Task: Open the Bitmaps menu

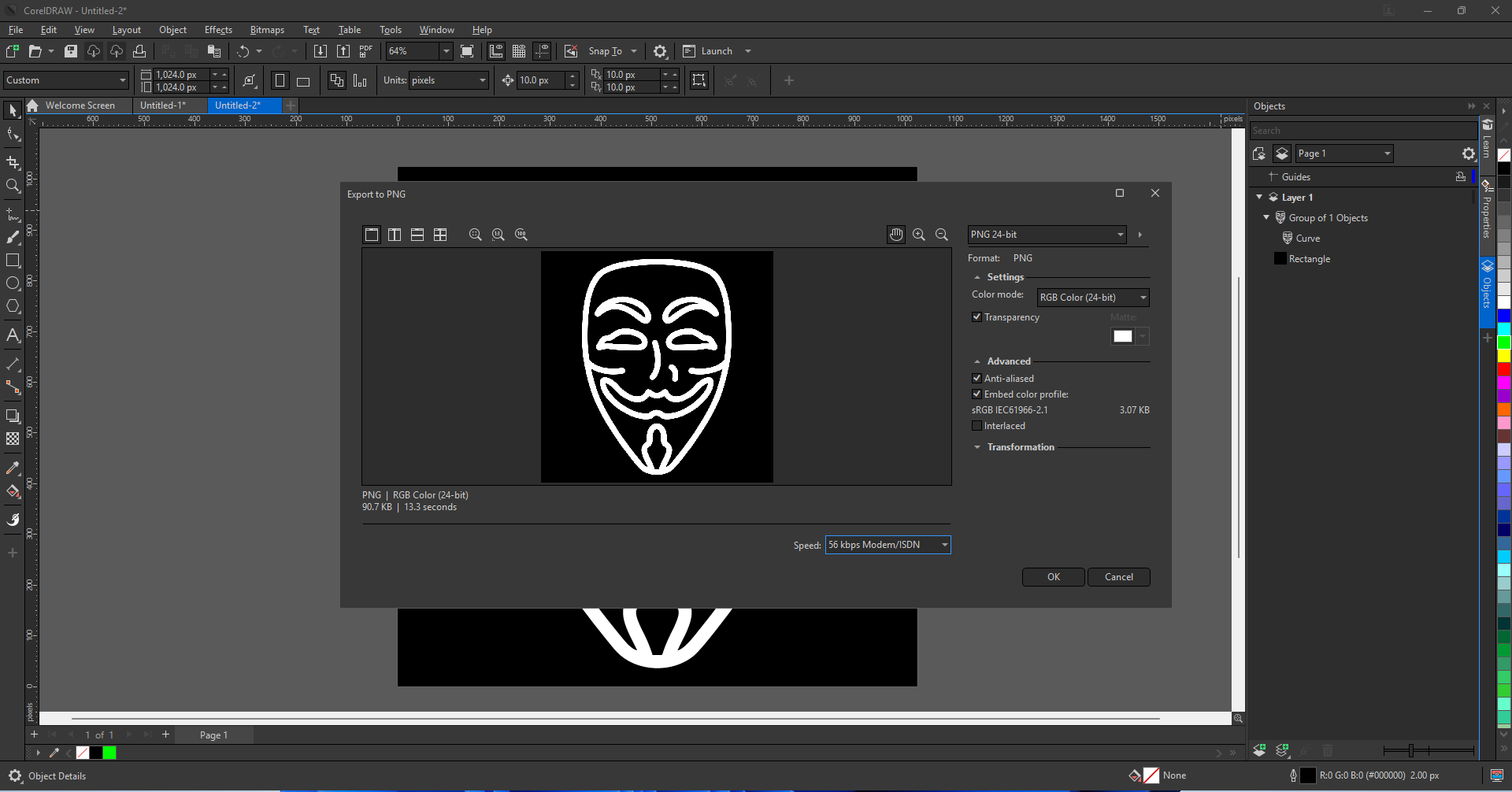Action: pyautogui.click(x=267, y=30)
